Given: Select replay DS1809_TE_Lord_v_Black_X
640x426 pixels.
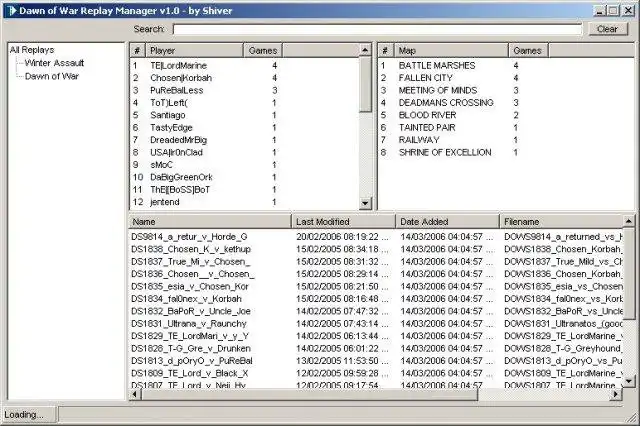Looking at the screenshot, I should point(189,373).
